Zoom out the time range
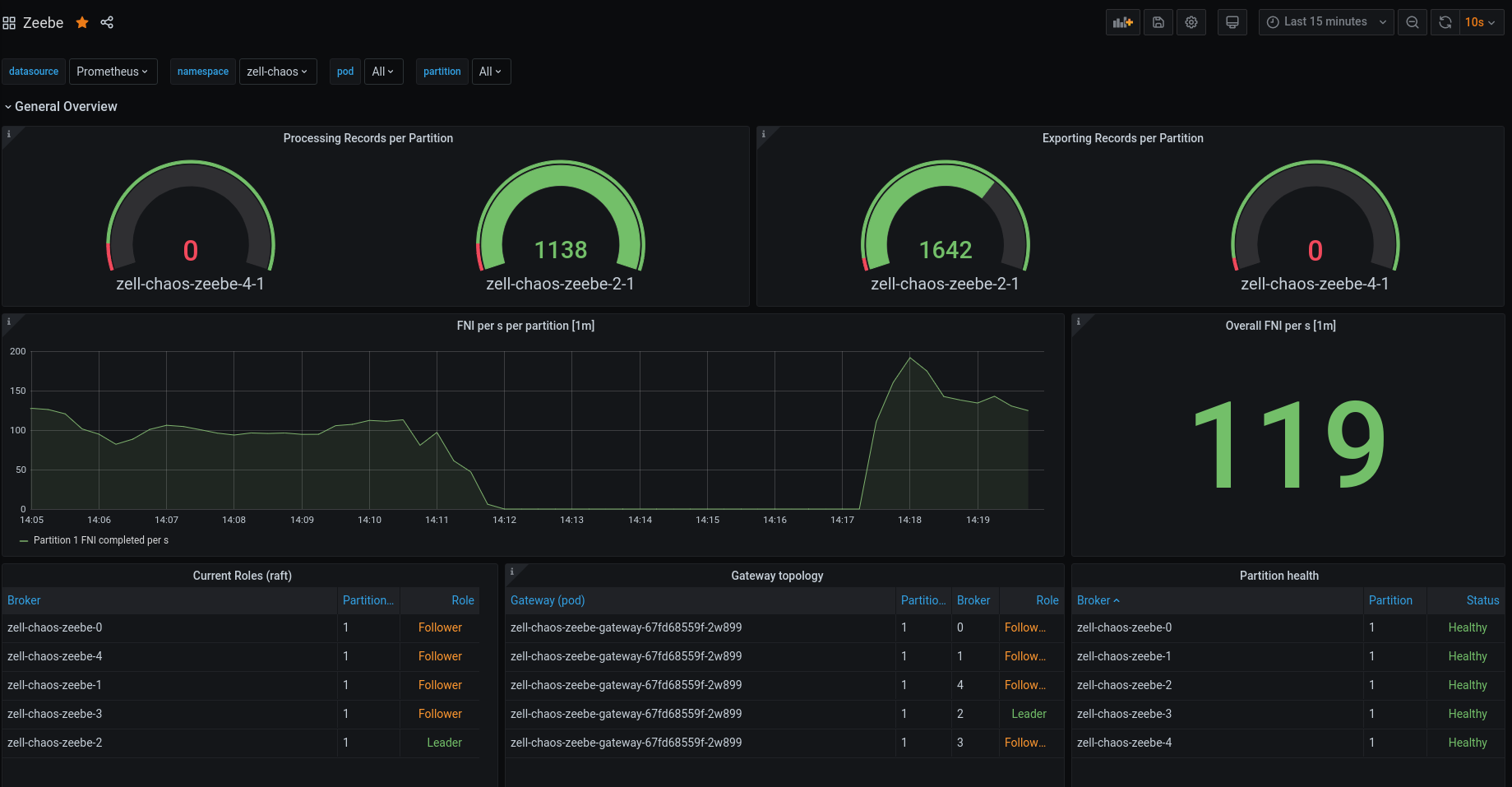 point(1412,22)
